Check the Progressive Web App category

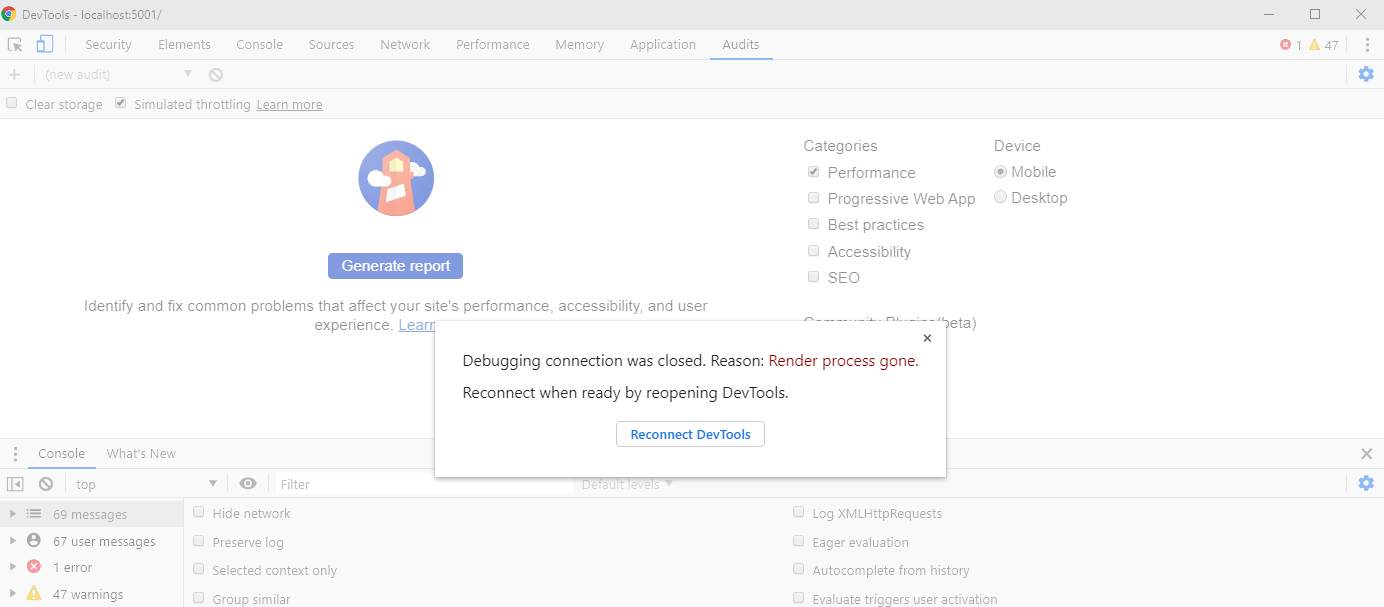[x=814, y=198]
